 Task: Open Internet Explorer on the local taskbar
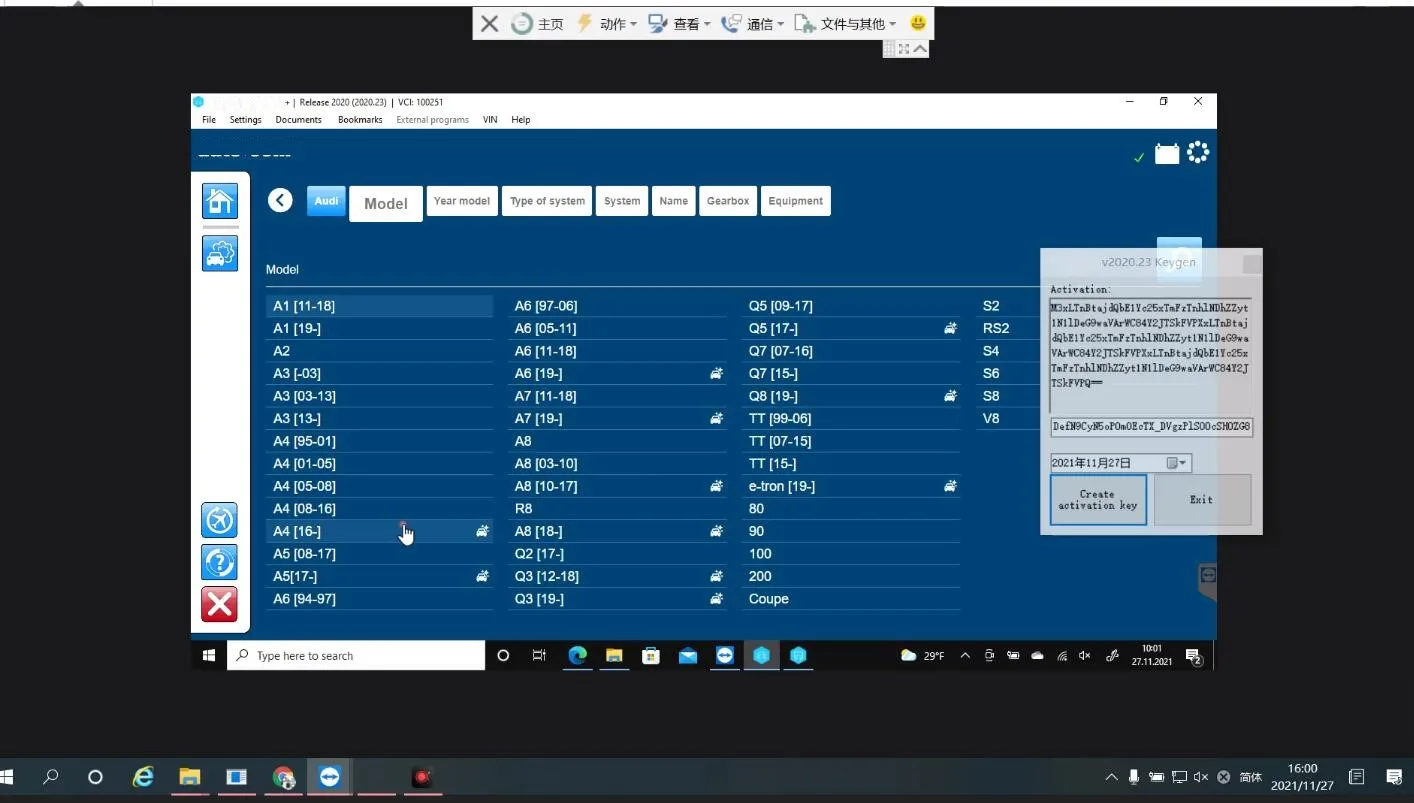point(143,777)
